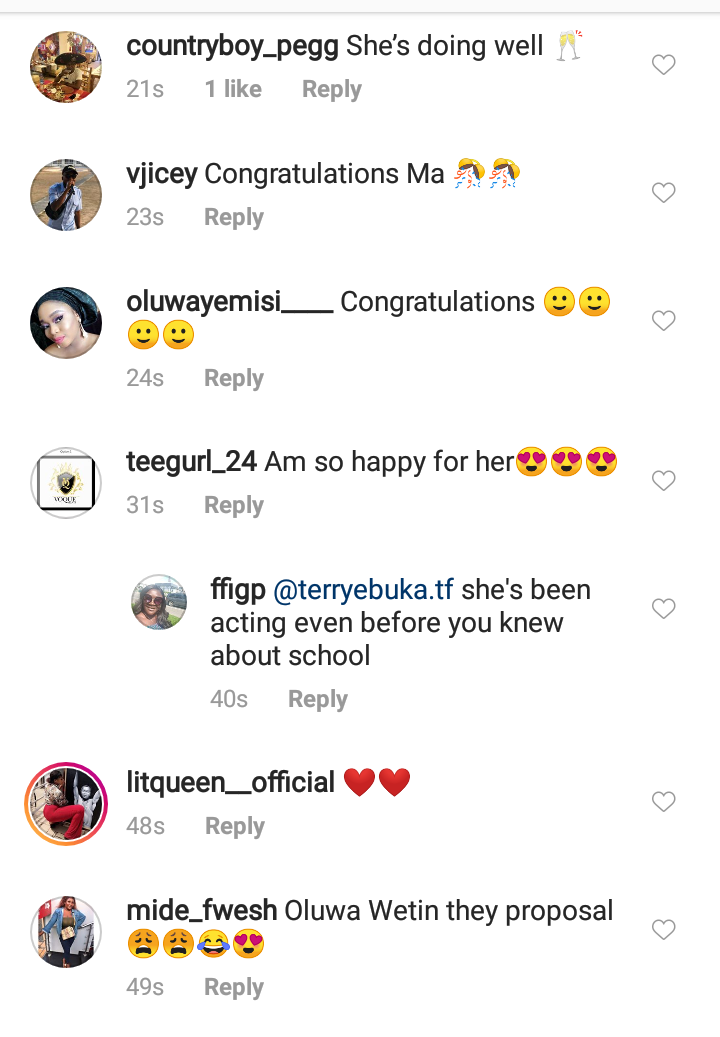Reply to countryboy_pegg's comment
720x1037 pixels.
[x=331, y=90]
